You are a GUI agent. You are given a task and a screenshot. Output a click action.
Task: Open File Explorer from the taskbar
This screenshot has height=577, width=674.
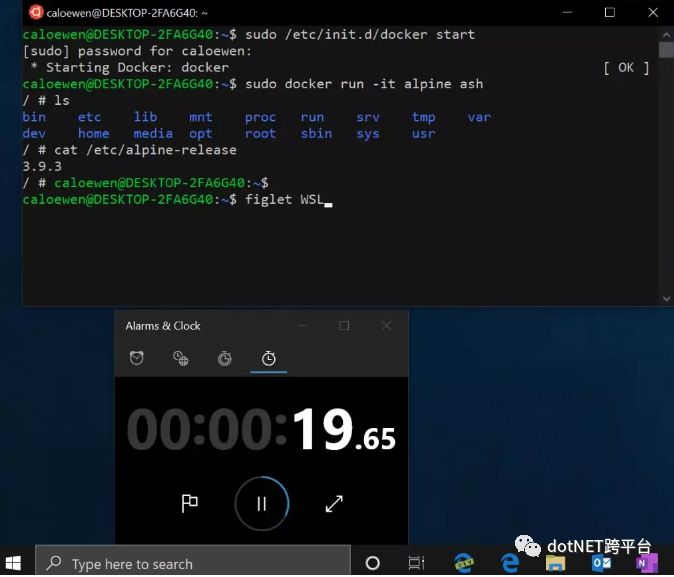coord(555,563)
